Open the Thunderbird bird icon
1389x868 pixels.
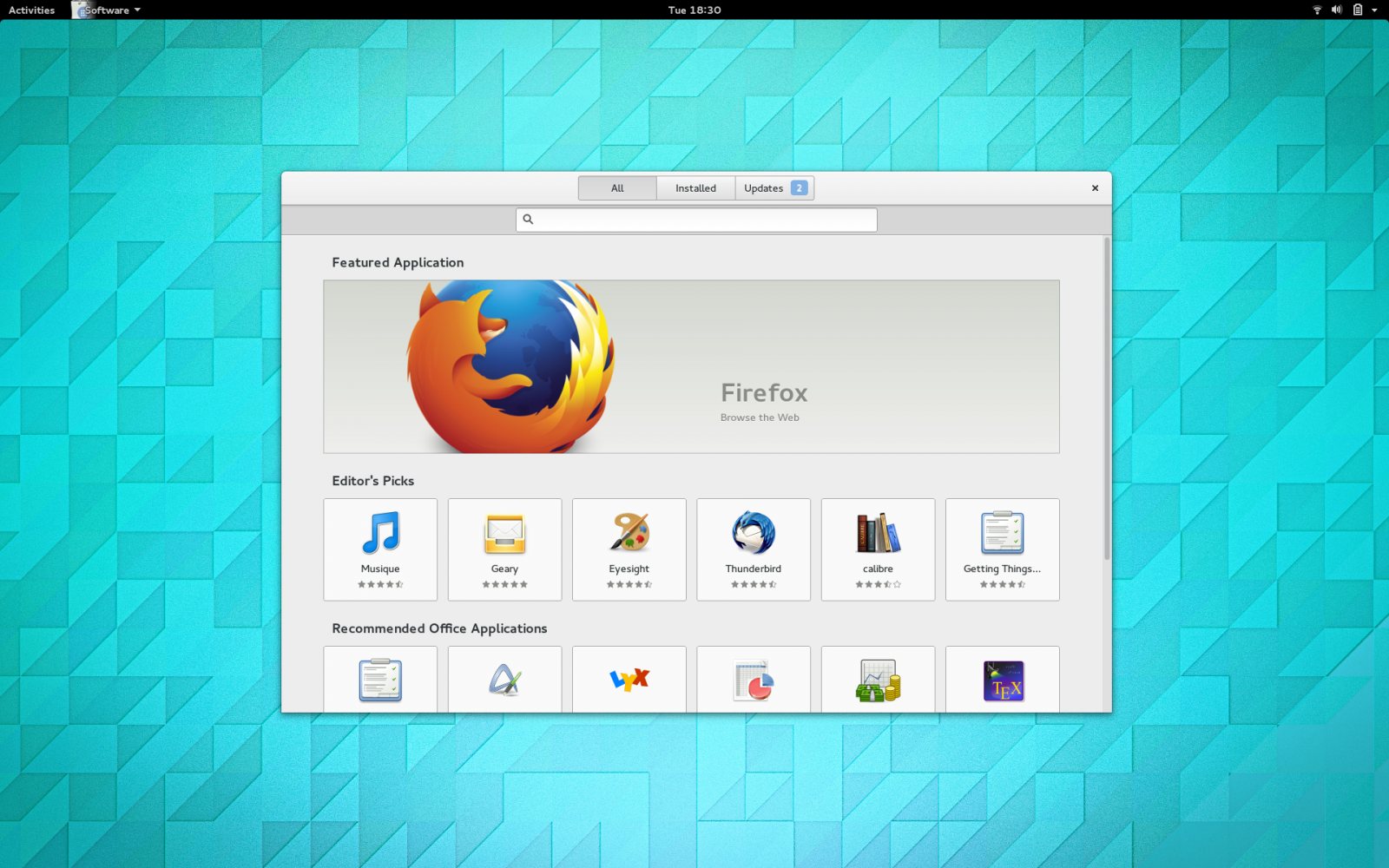(x=754, y=532)
